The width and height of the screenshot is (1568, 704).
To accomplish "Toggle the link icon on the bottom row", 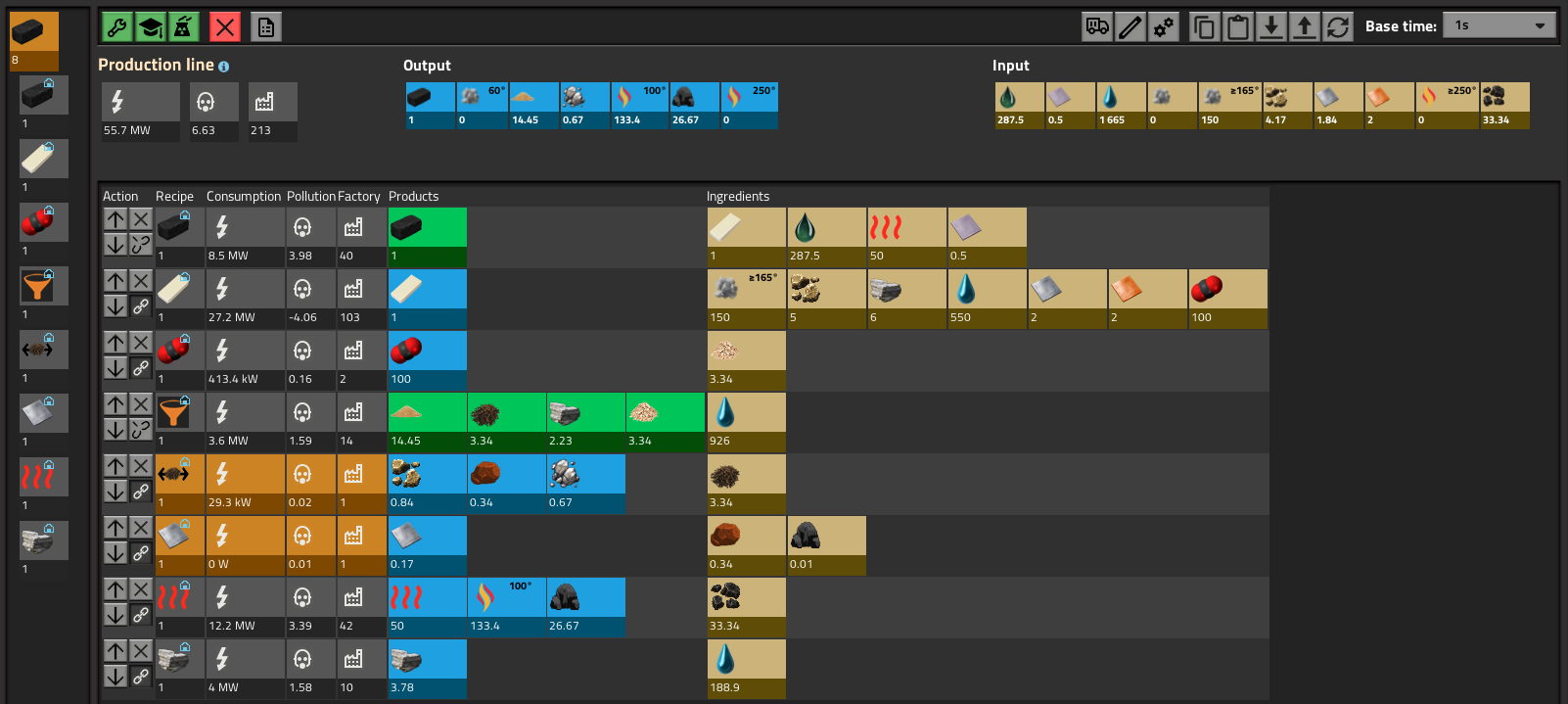I will pos(141,677).
